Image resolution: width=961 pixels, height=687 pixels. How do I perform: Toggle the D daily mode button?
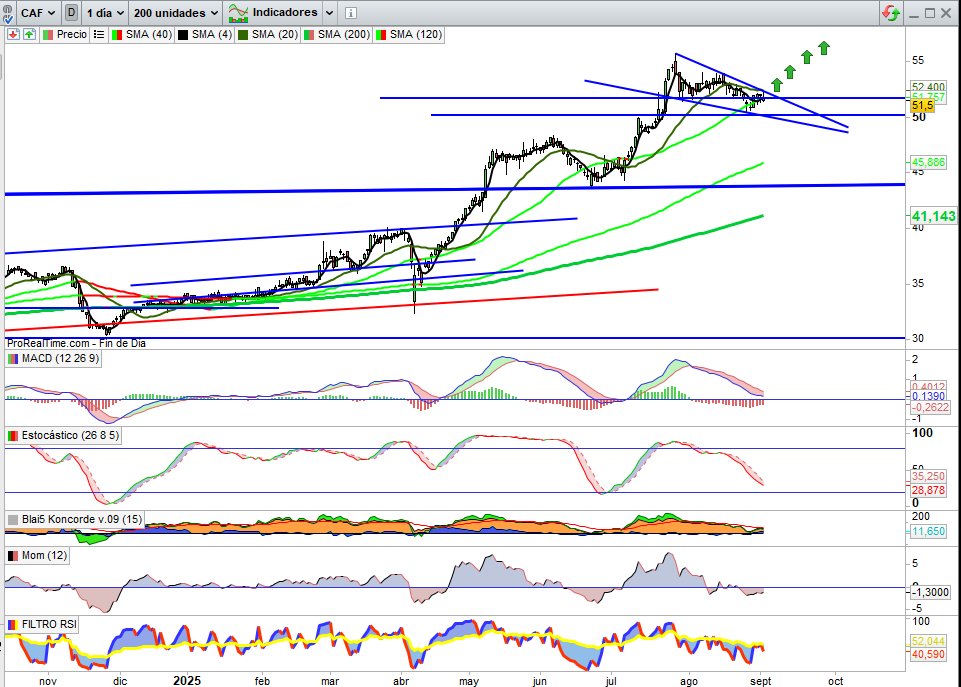71,12
